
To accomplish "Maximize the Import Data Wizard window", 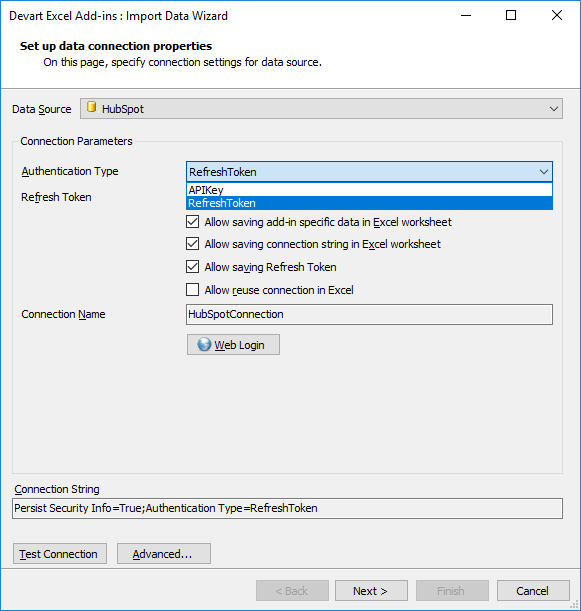I will pos(511,16).
